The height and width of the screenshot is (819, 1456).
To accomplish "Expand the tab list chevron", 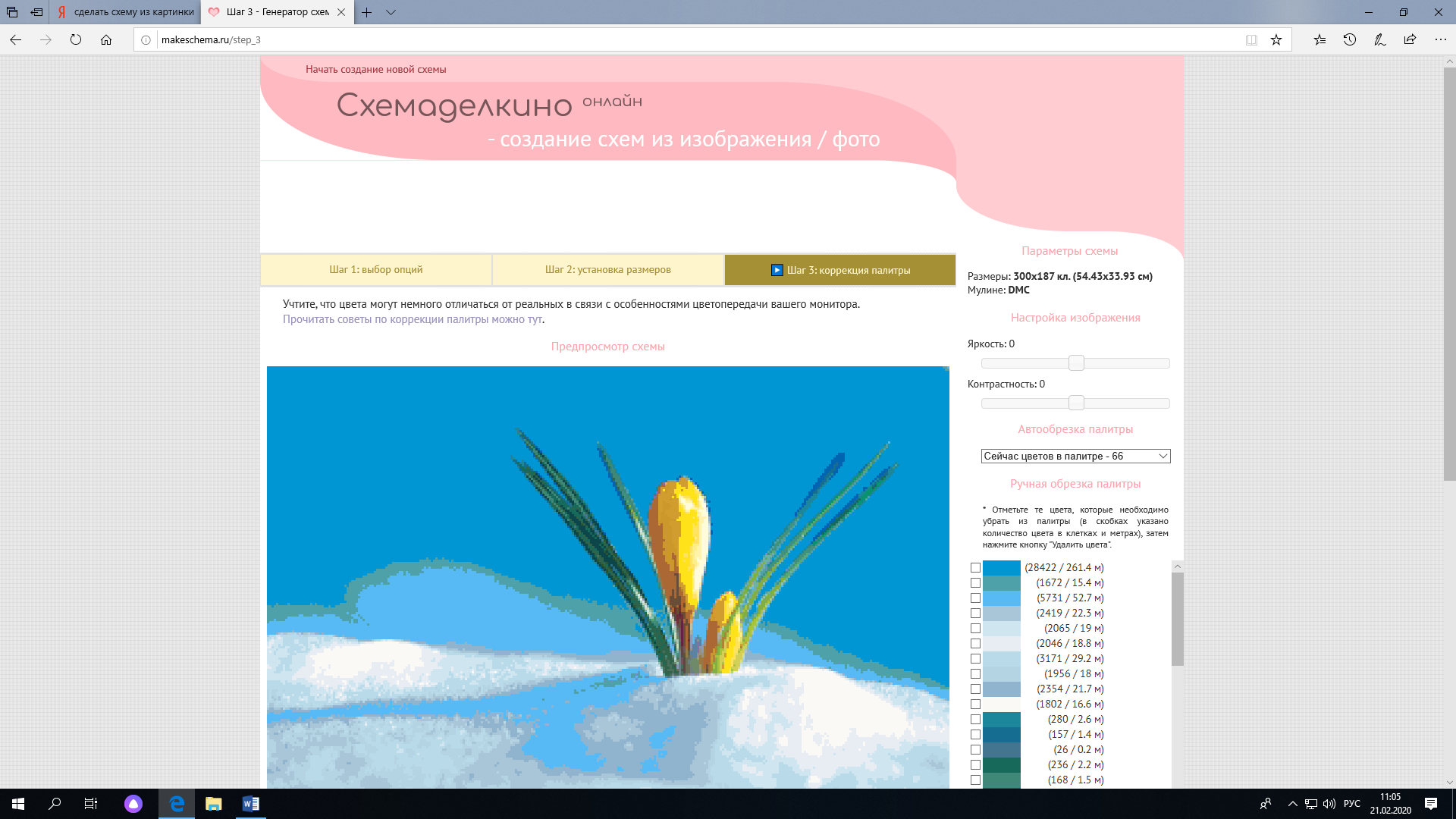I will 391,12.
